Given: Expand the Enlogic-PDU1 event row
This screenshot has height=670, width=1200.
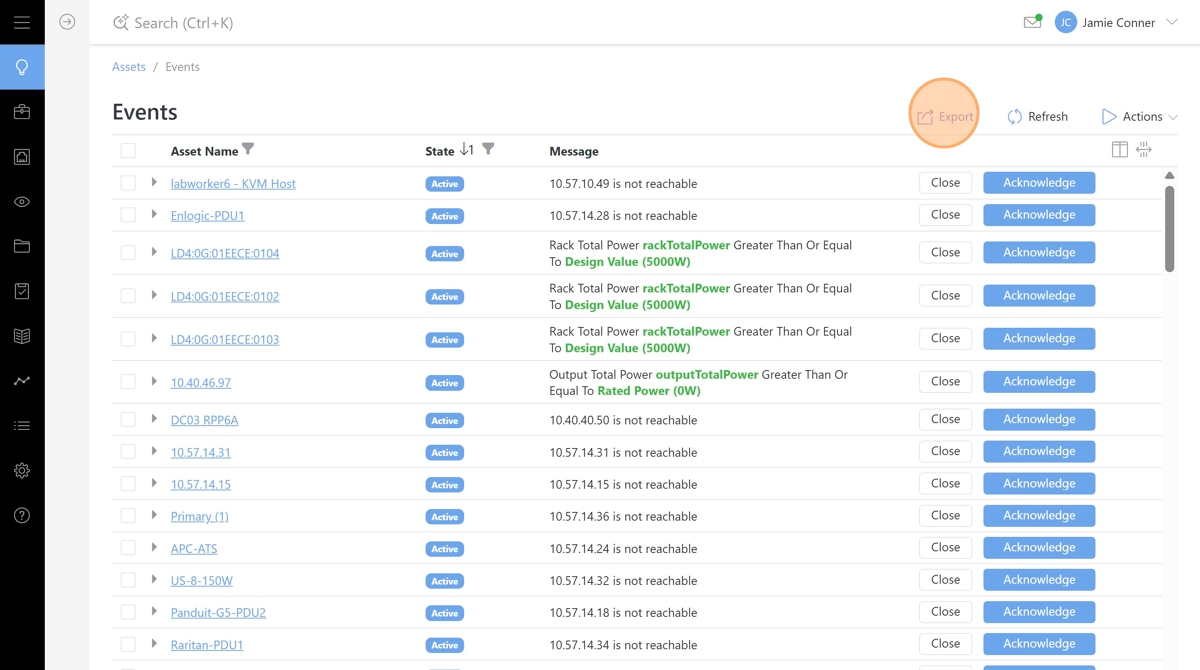Looking at the screenshot, I should 154,215.
